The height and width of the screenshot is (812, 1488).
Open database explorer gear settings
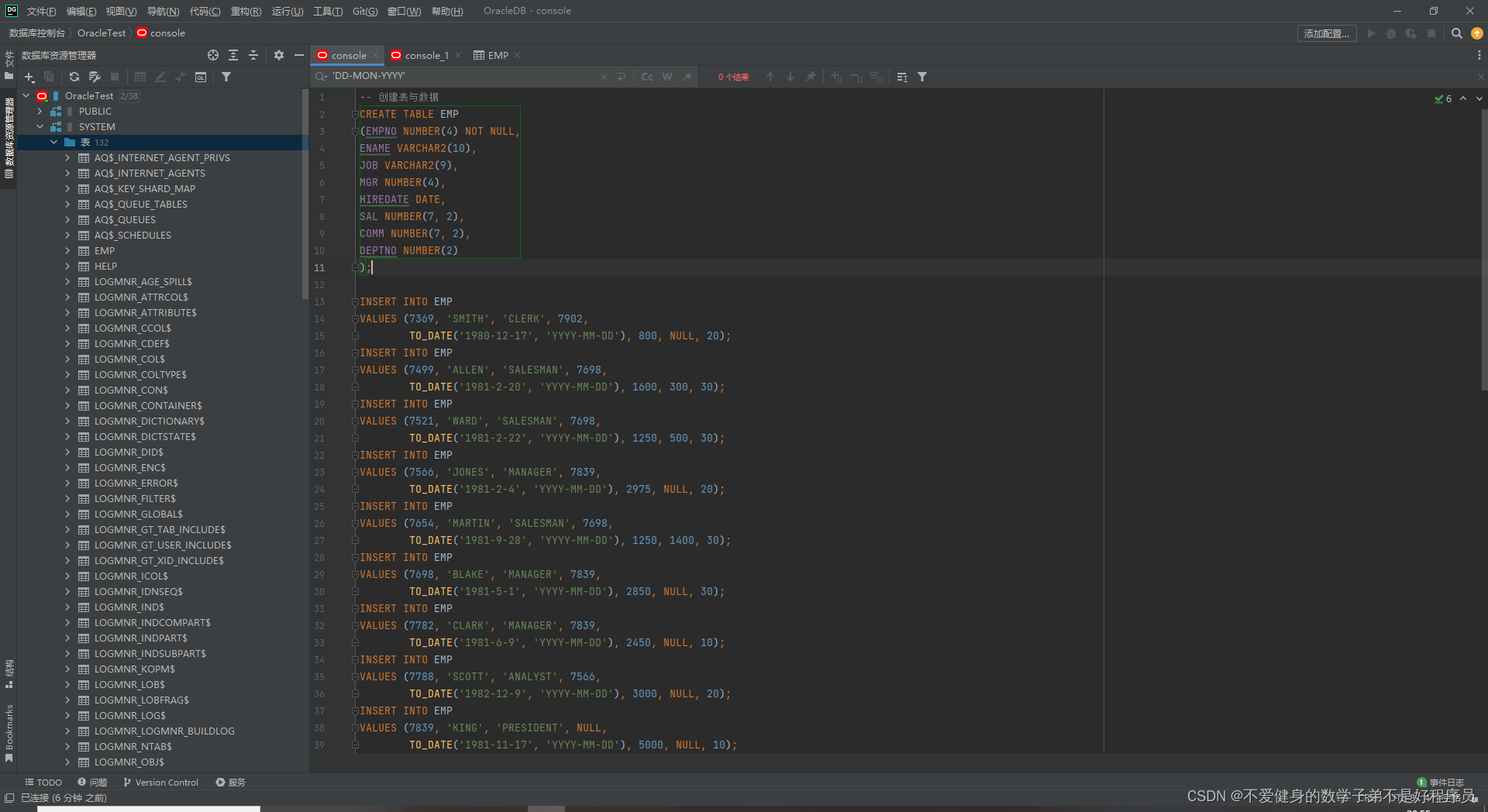click(x=279, y=55)
